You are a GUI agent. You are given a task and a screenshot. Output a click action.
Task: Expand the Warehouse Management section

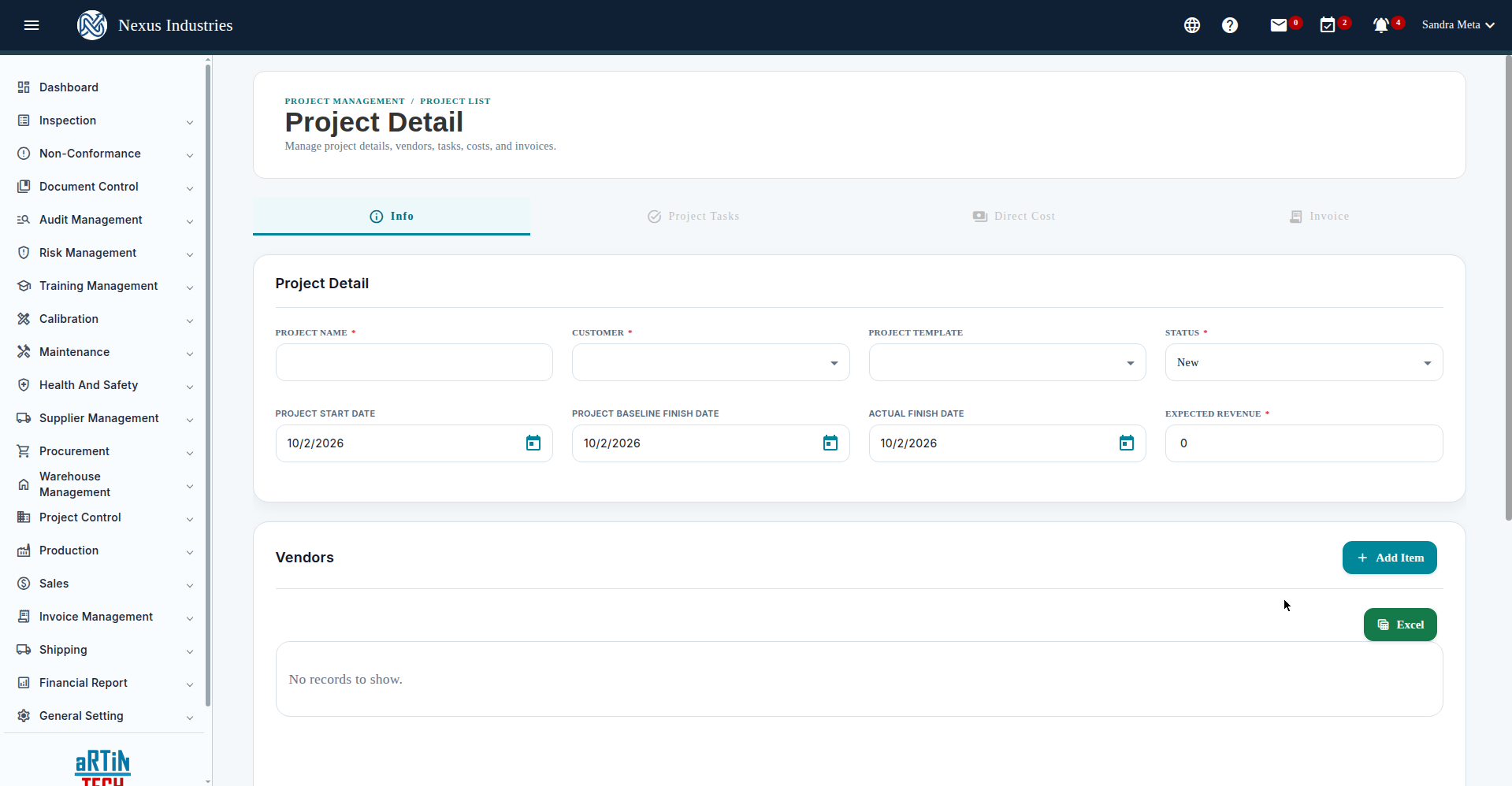(106, 484)
